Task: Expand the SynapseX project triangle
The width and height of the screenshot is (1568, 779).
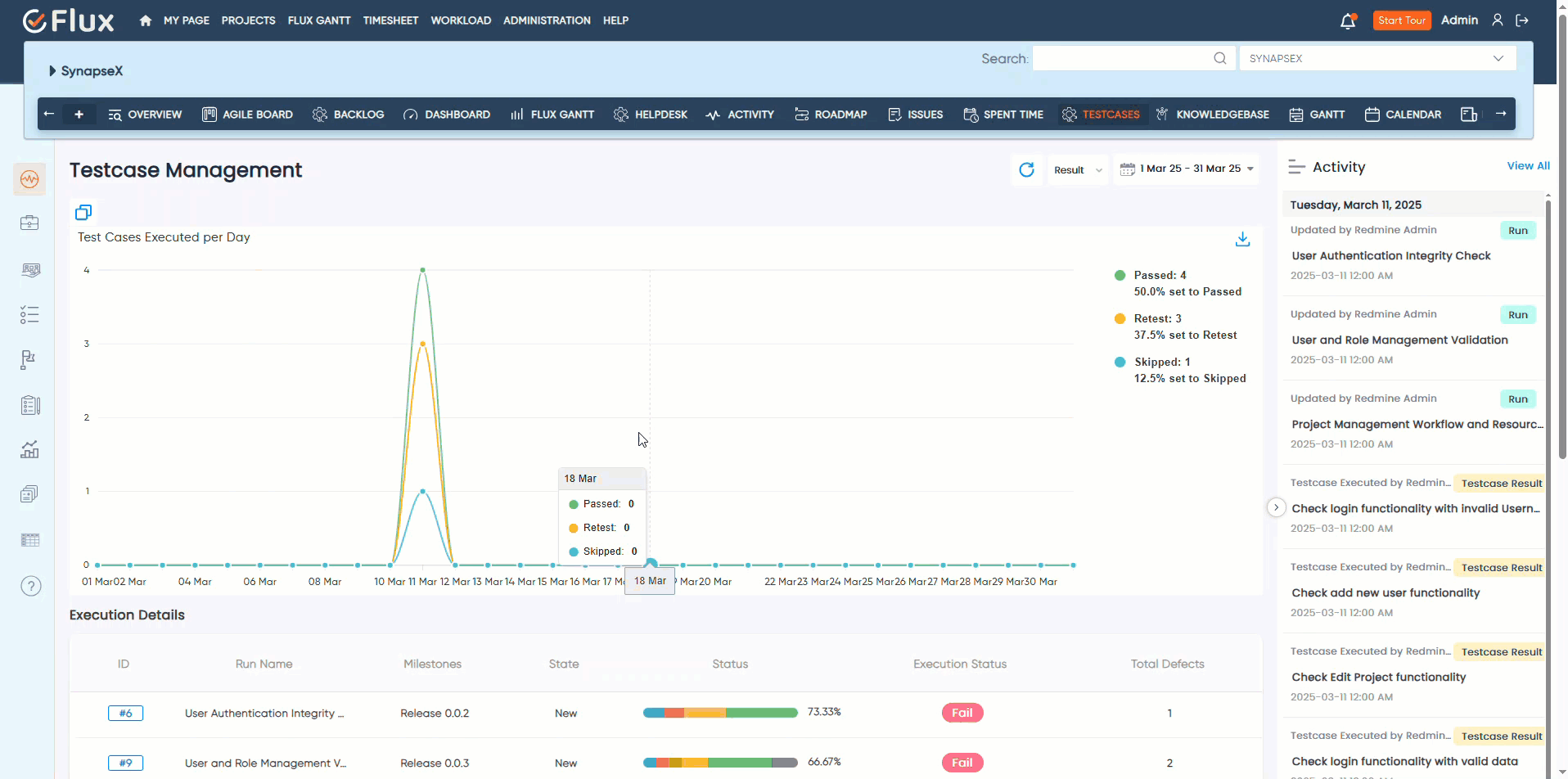Action: pyautogui.click(x=52, y=71)
